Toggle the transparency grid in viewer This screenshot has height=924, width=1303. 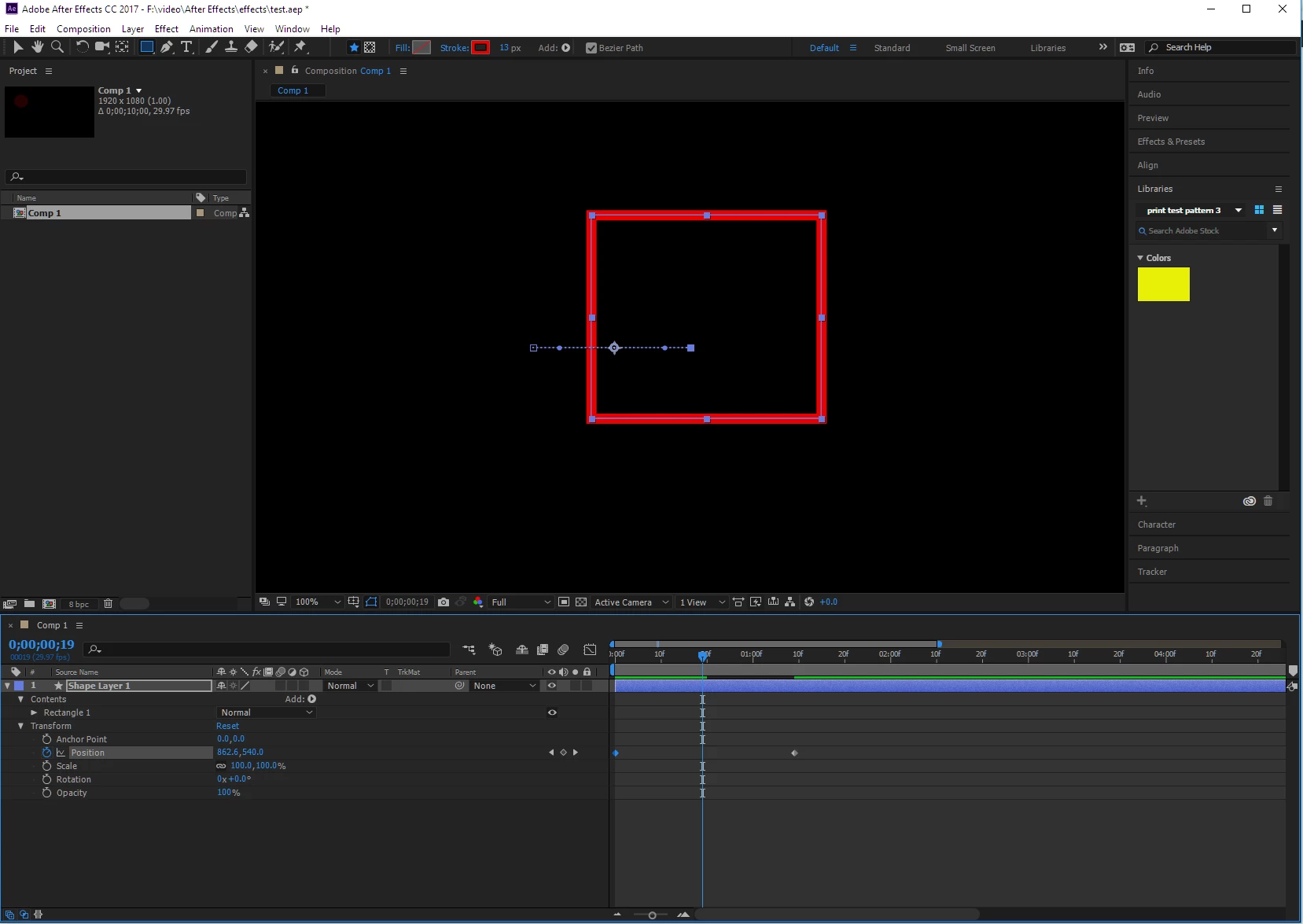581,602
